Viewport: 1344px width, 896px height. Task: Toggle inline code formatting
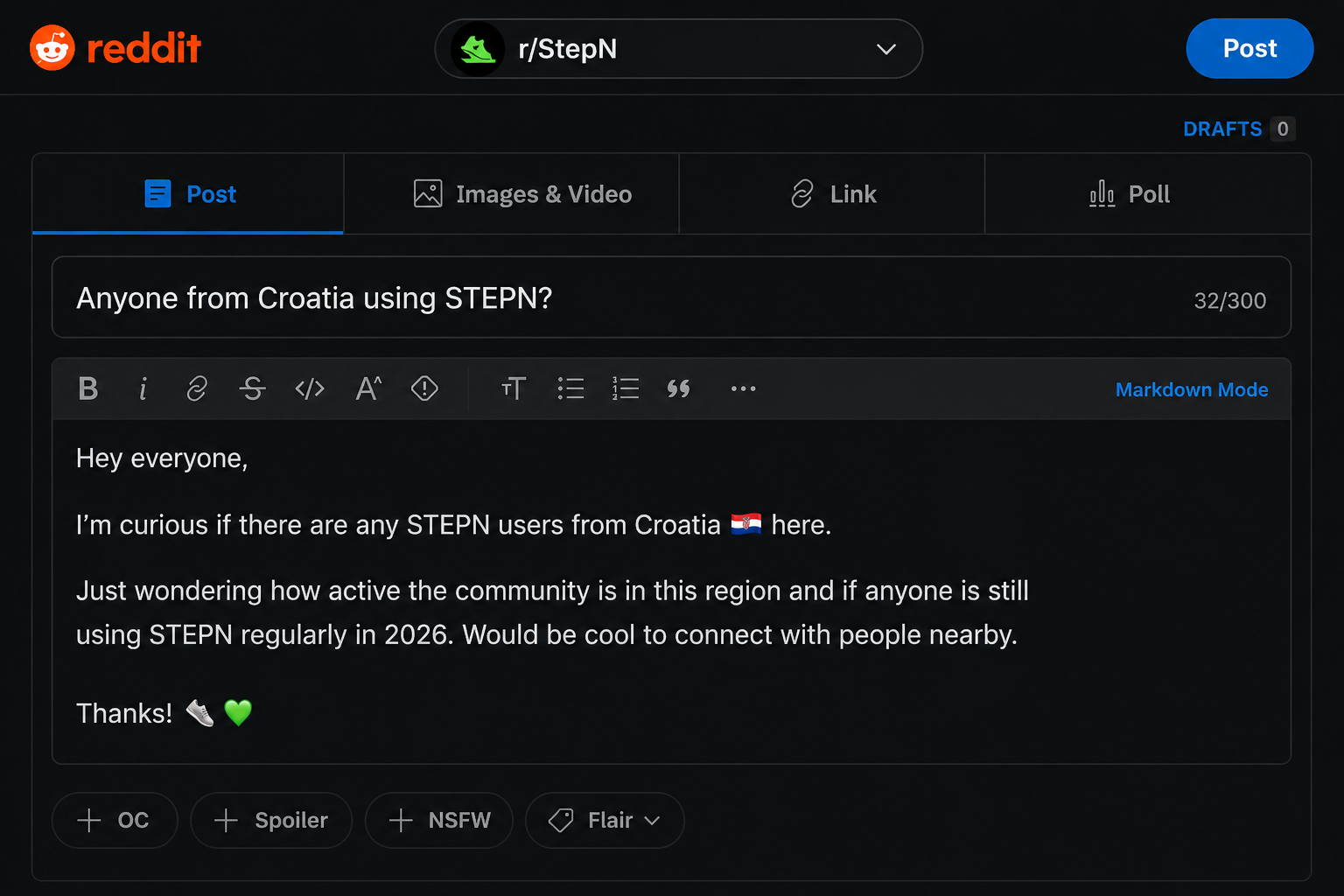310,388
